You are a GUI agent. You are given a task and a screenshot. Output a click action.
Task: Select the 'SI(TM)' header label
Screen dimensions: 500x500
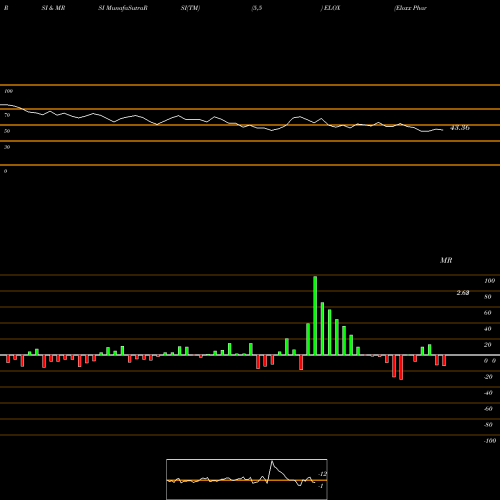(190, 8)
